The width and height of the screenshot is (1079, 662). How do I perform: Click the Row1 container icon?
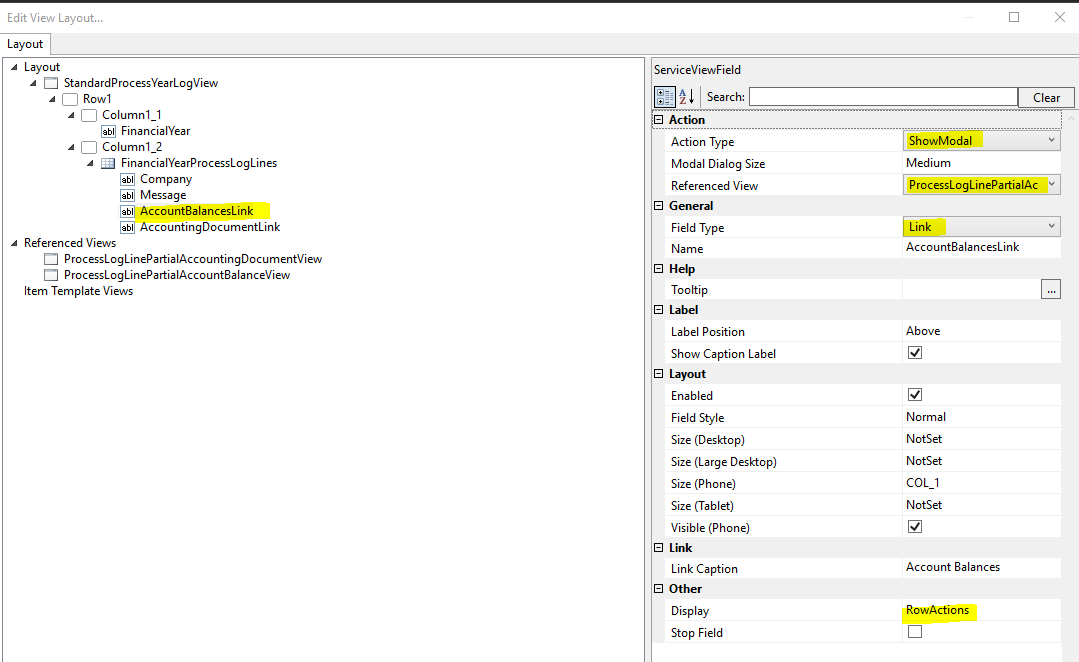click(x=70, y=99)
